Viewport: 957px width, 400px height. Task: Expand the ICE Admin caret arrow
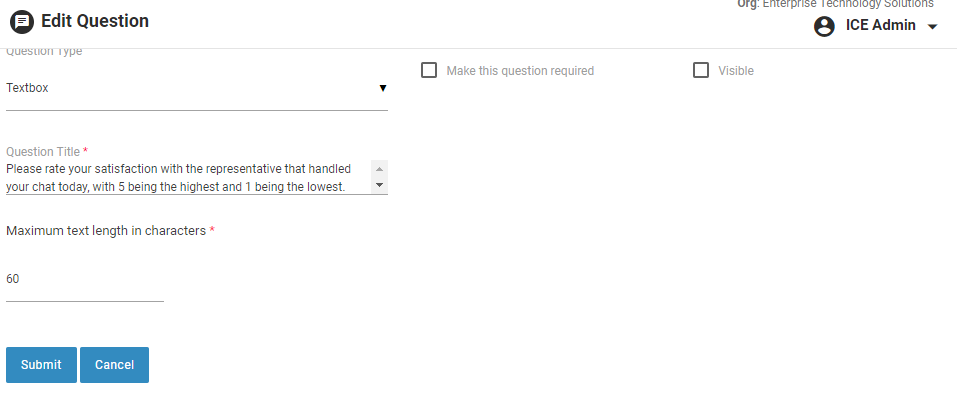point(933,27)
